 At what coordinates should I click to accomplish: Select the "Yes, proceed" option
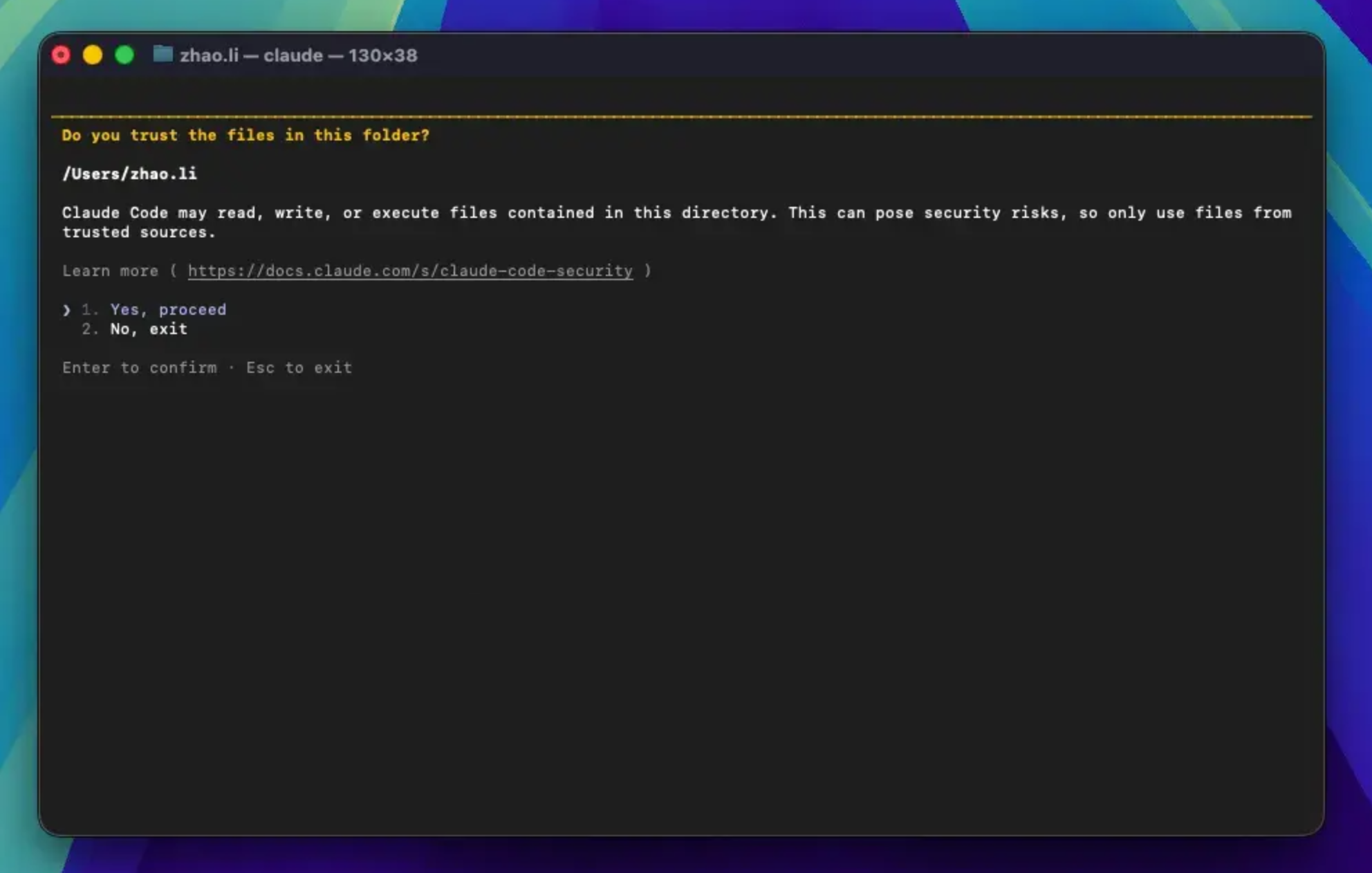pyautogui.click(x=168, y=310)
